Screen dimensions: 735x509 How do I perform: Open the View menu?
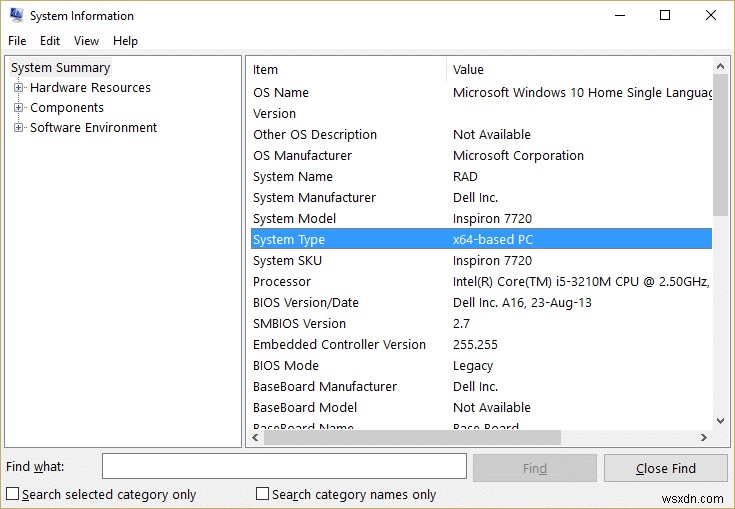(86, 41)
